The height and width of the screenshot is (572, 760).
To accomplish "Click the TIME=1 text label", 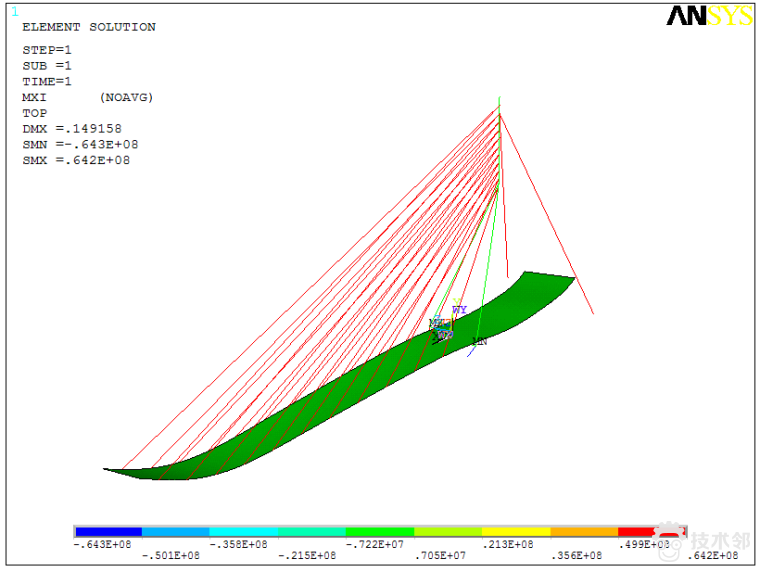I will point(47,81).
